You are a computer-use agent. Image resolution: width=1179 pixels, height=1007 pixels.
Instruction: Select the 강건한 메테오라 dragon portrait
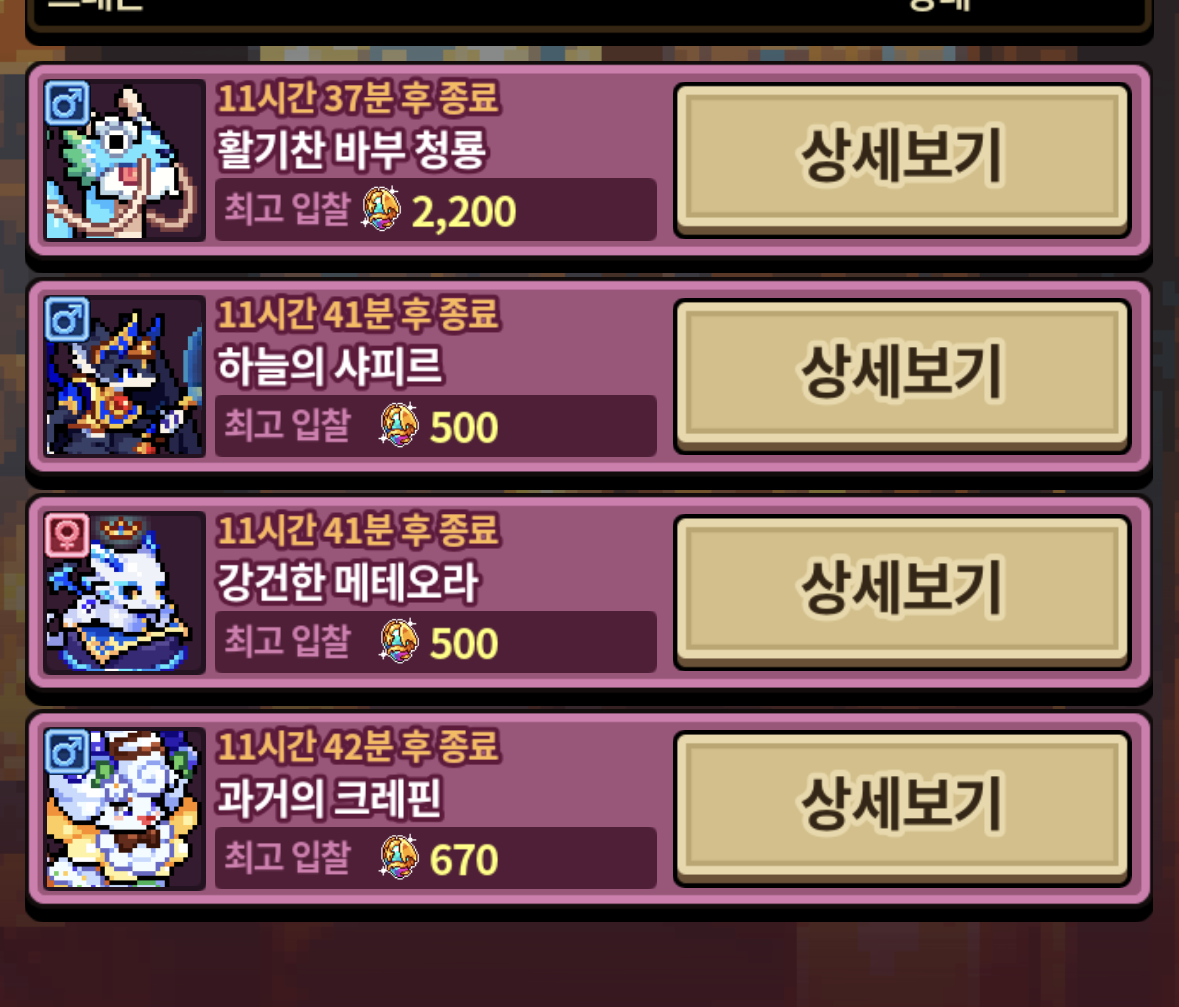pos(125,593)
